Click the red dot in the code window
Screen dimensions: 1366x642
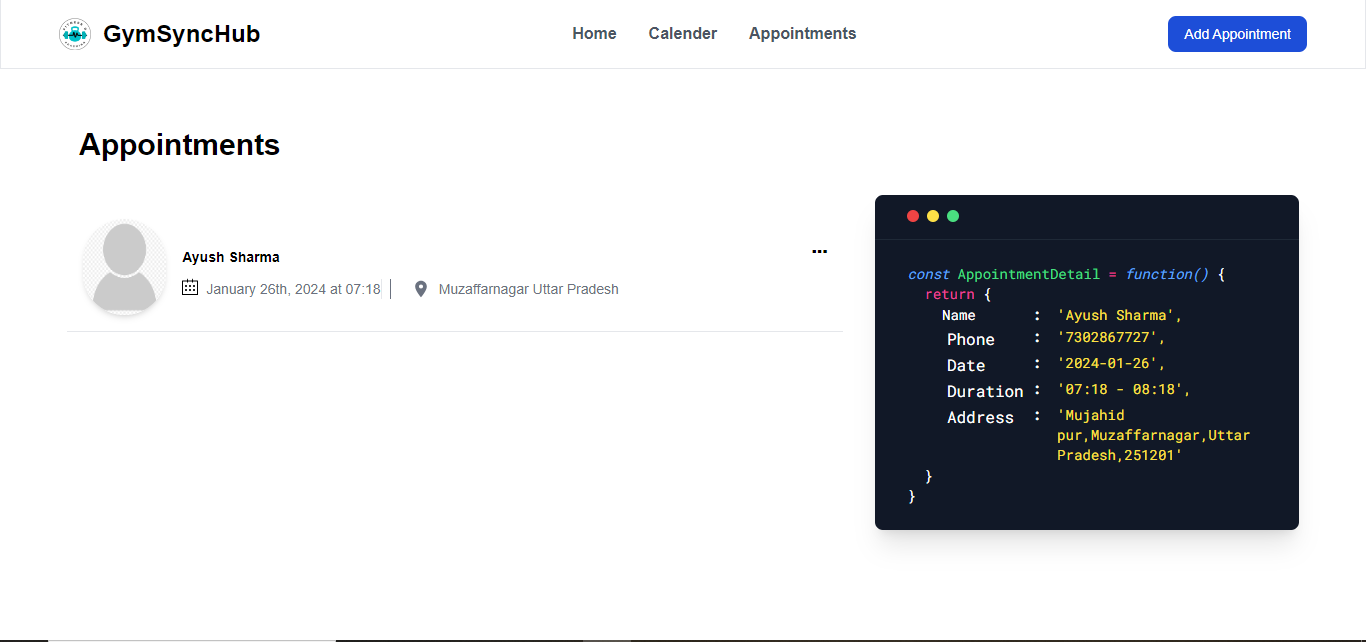(913, 216)
